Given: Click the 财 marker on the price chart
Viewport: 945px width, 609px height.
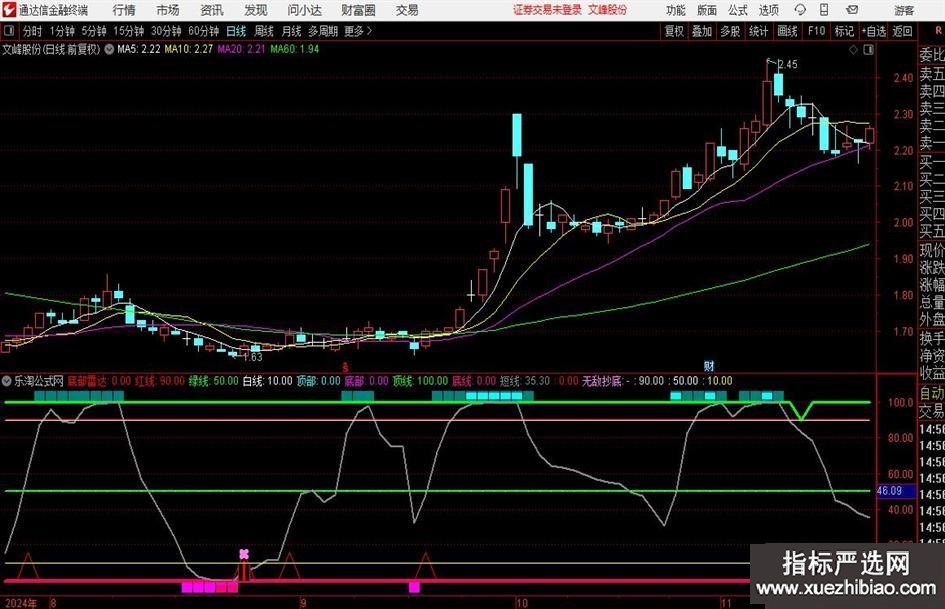Looking at the screenshot, I should pos(709,366).
